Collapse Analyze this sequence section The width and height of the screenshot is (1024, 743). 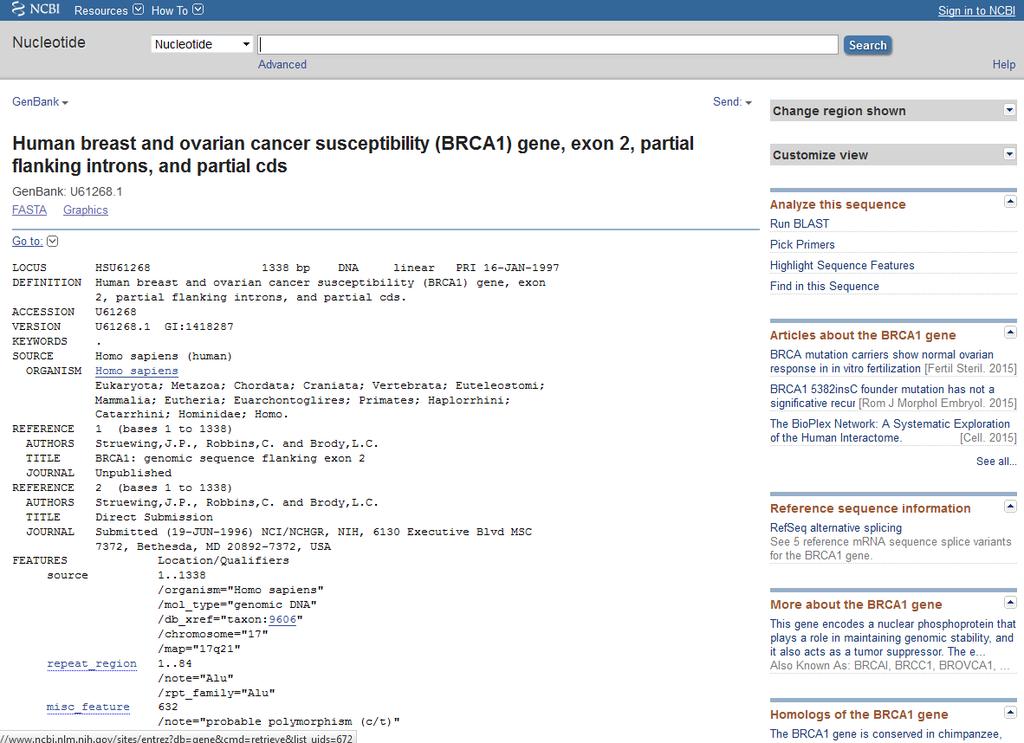1010,202
